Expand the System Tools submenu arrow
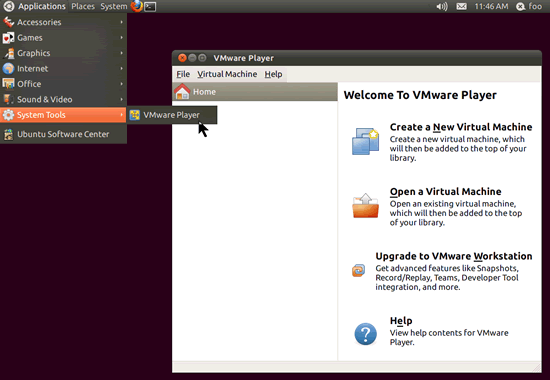The height and width of the screenshot is (380, 550). tap(121, 115)
